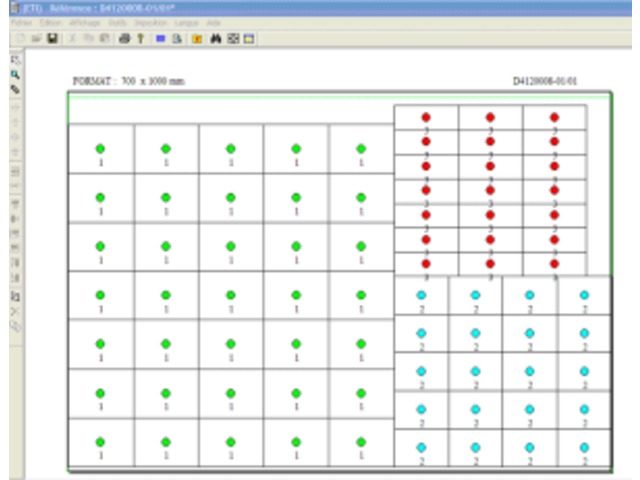640x480 pixels.
Task: Select the bottom-right cyan dot cell labeled 2
Action: pos(584,448)
